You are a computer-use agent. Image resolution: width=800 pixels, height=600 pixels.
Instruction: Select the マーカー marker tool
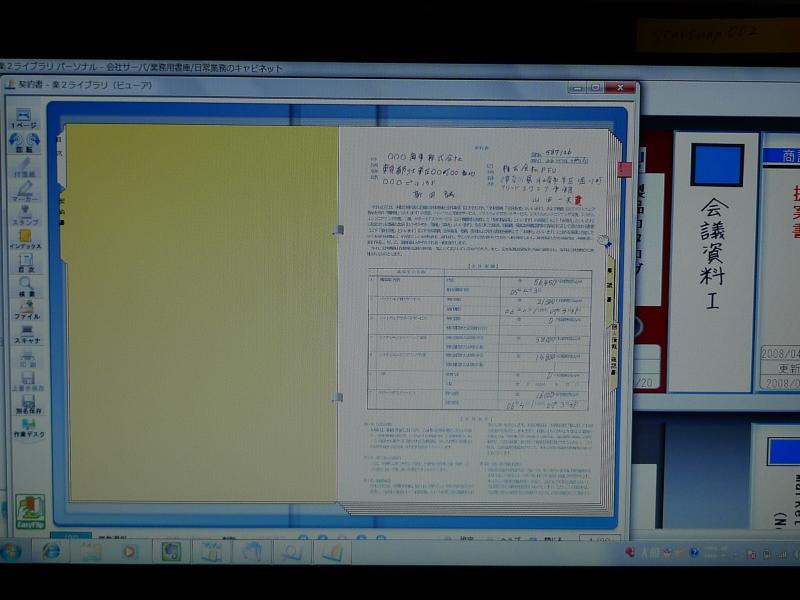pos(24,190)
